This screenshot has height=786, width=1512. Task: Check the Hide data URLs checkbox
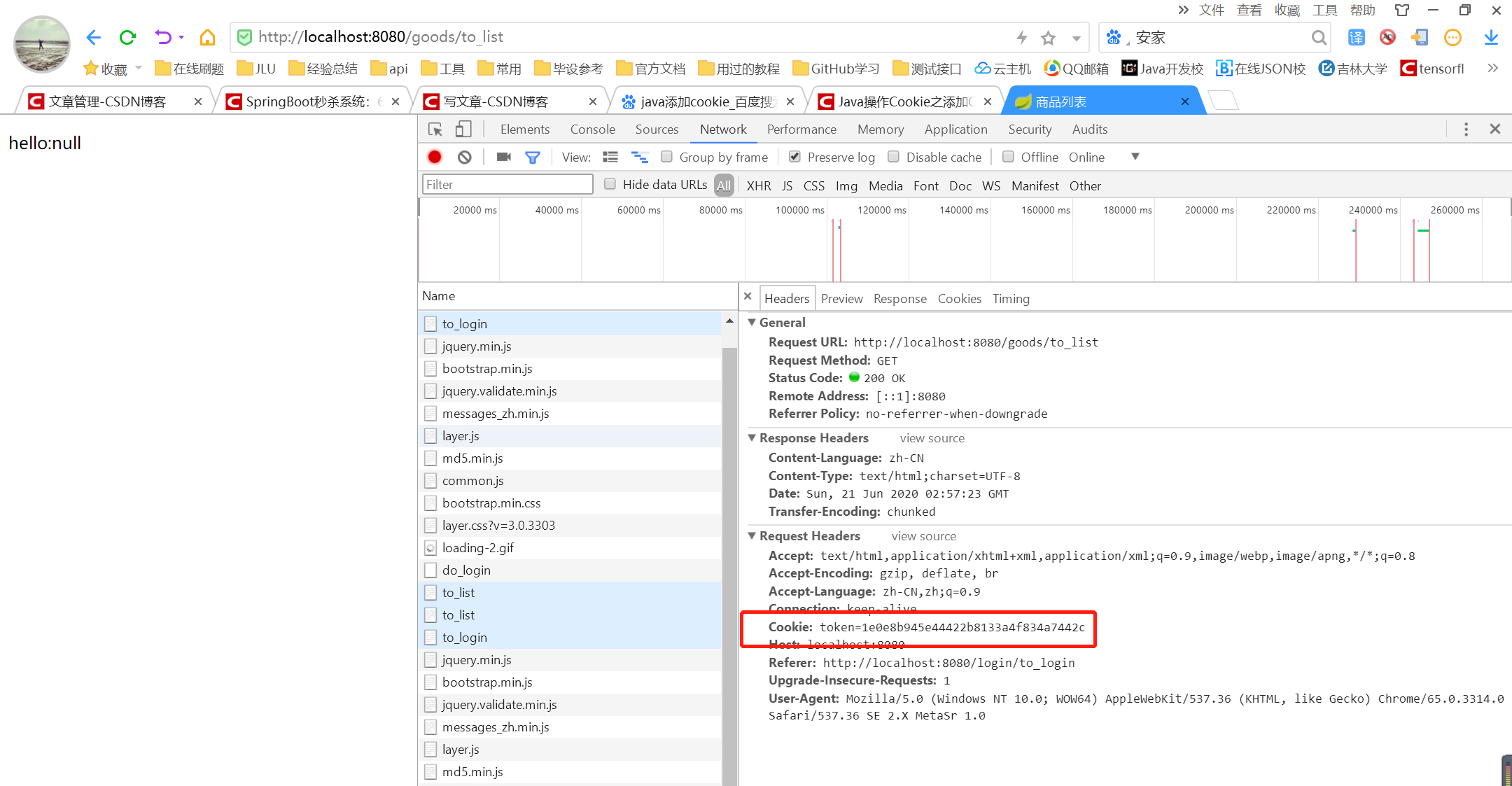coord(610,184)
